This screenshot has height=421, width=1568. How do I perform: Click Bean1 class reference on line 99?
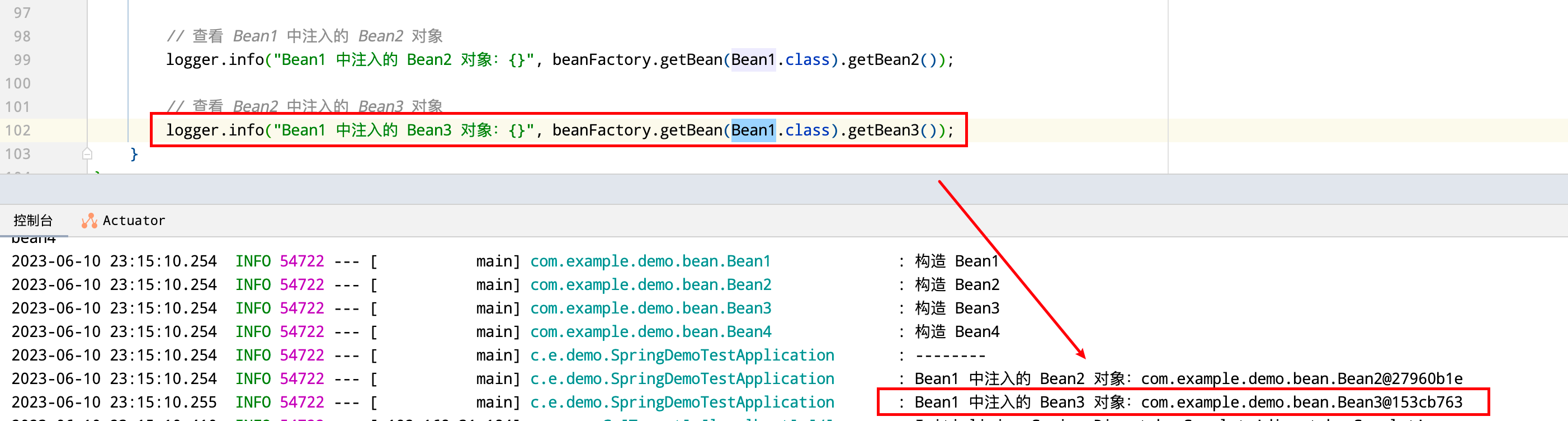753,60
